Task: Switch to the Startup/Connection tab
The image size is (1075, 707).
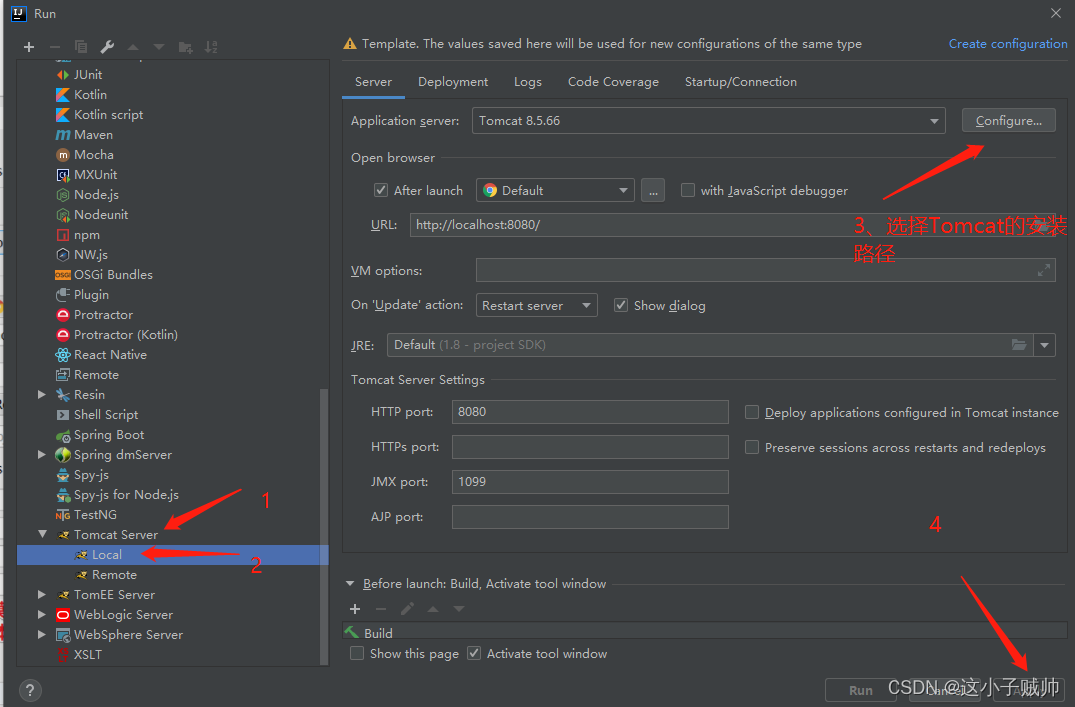Action: [740, 82]
